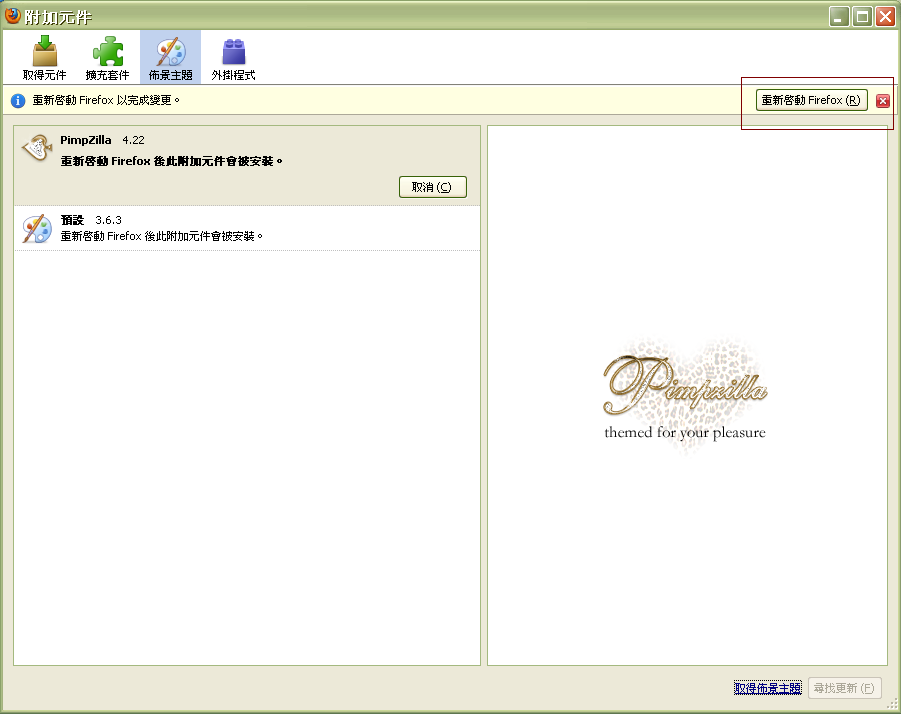This screenshot has height=714, width=901.
Task: Switch to the 擴充套件 extensions pane
Action: pos(107,57)
